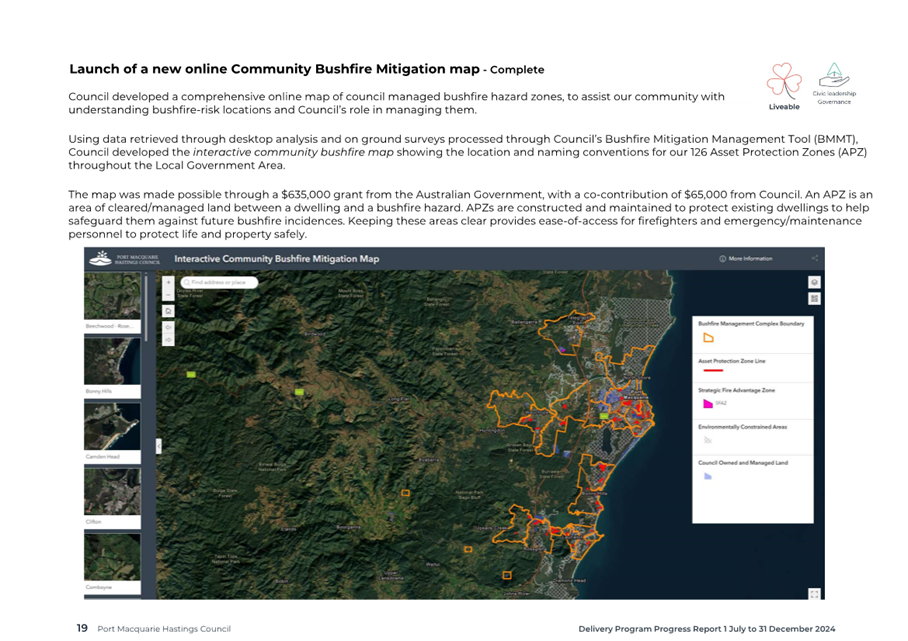Click 'Asset Protection Zone Line' legend label
This screenshot has height=641, width=908.
[732, 361]
